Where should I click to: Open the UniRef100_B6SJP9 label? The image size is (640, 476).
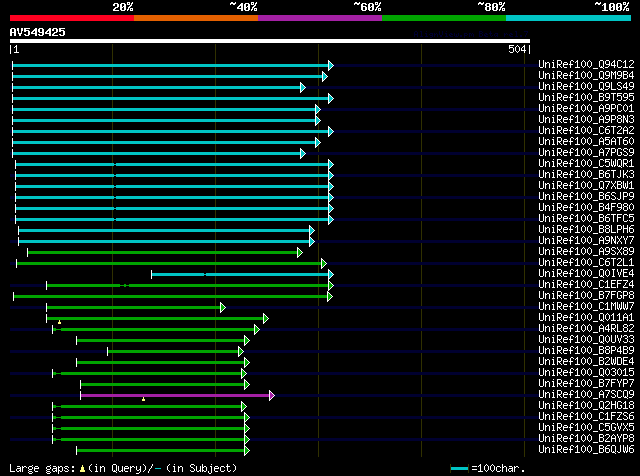[586, 197]
